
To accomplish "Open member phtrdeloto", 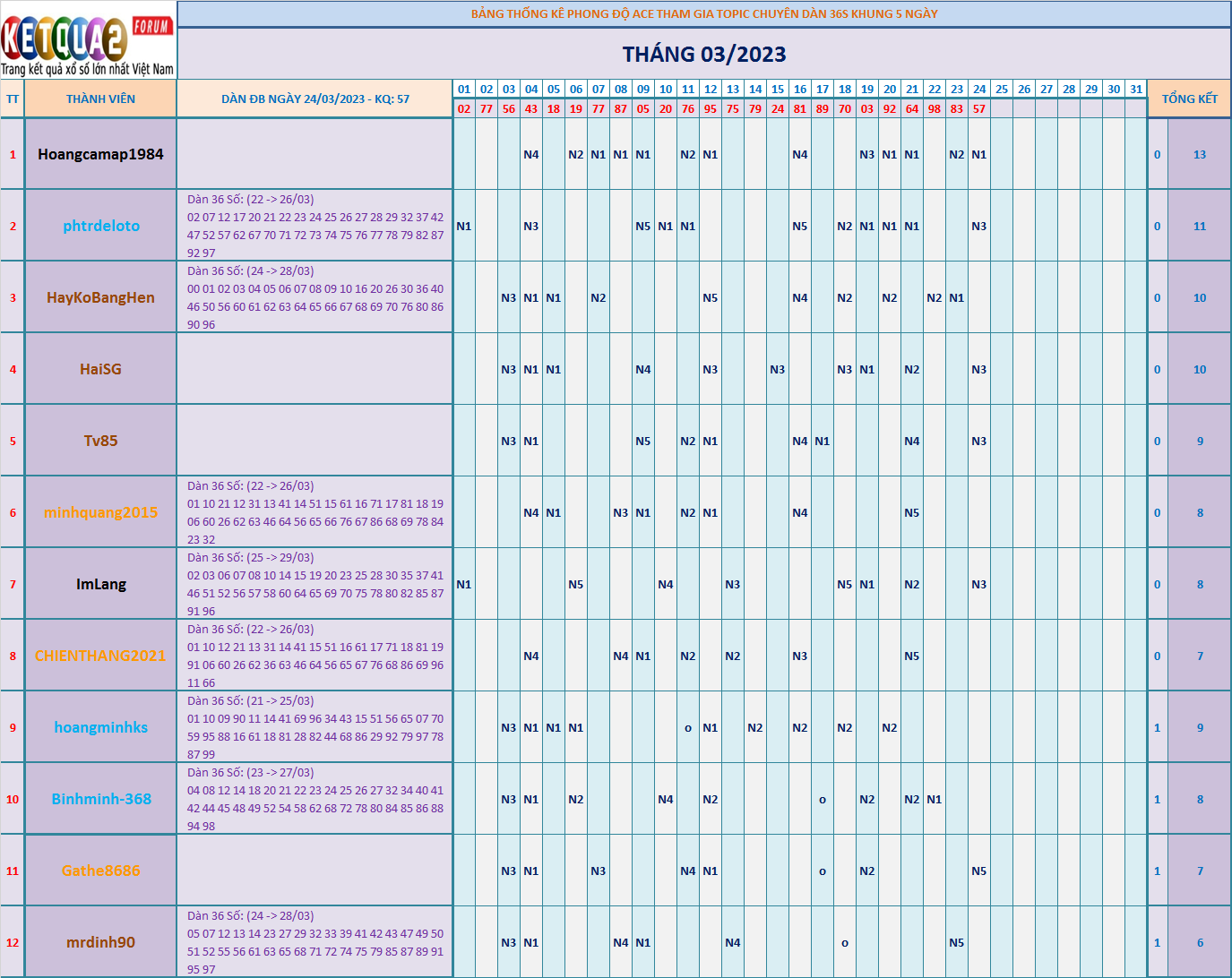I will [100, 226].
